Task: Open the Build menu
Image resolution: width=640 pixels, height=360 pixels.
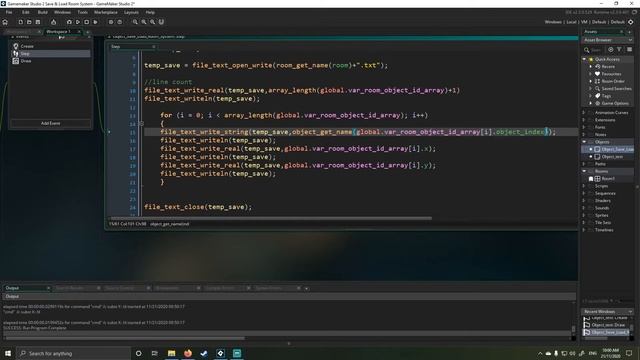Action: tap(42, 12)
